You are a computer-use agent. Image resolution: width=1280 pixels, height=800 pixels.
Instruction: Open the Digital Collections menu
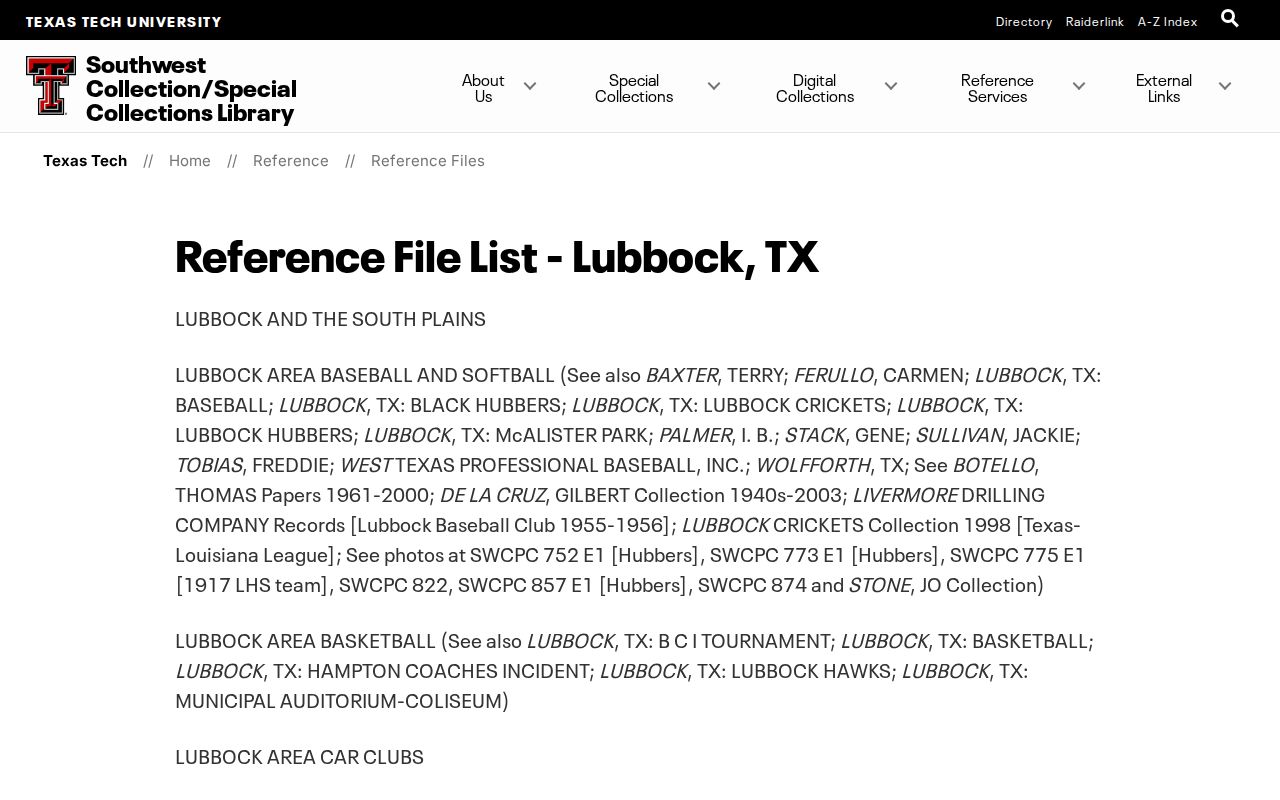point(815,88)
